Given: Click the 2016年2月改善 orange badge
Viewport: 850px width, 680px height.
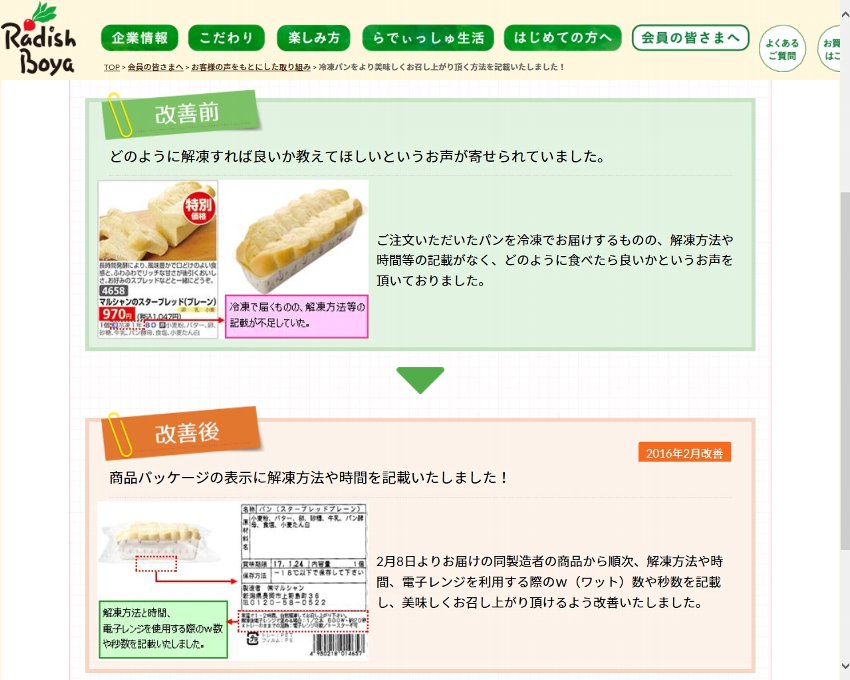Looking at the screenshot, I should click(x=685, y=453).
